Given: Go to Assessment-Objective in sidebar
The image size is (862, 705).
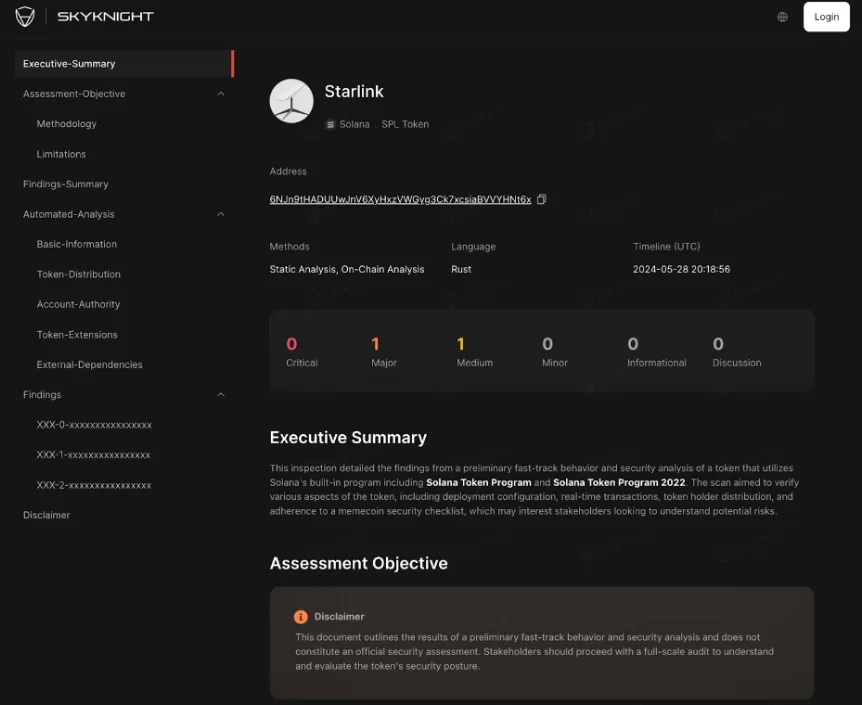Looking at the screenshot, I should (x=74, y=94).
